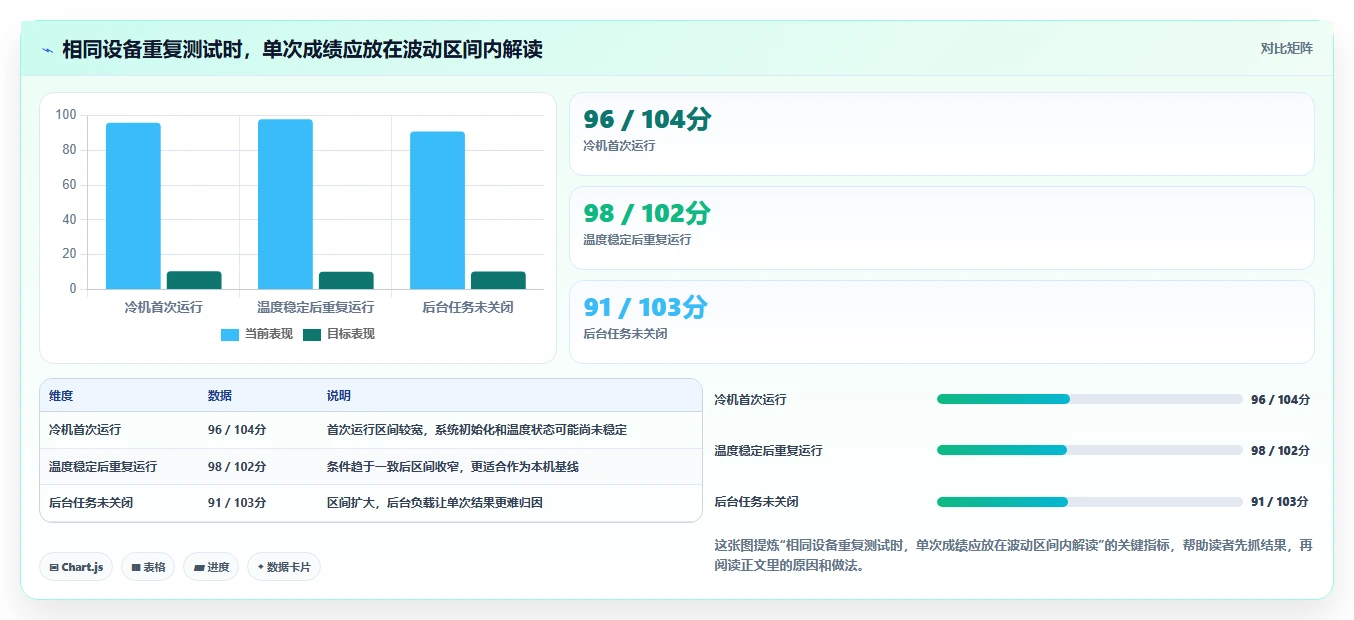Click the 对比矩阵 label in header
This screenshot has height=620, width=1354.
pos(1286,48)
